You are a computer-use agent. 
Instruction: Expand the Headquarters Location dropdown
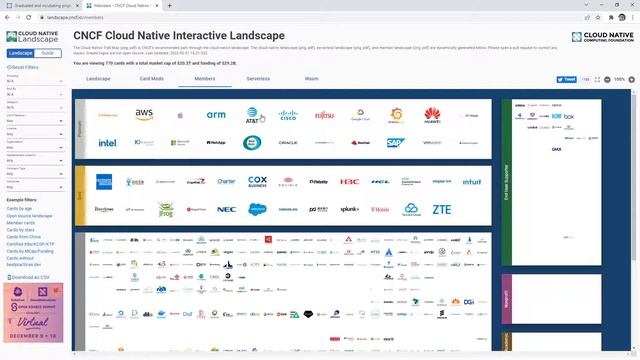tap(35, 160)
